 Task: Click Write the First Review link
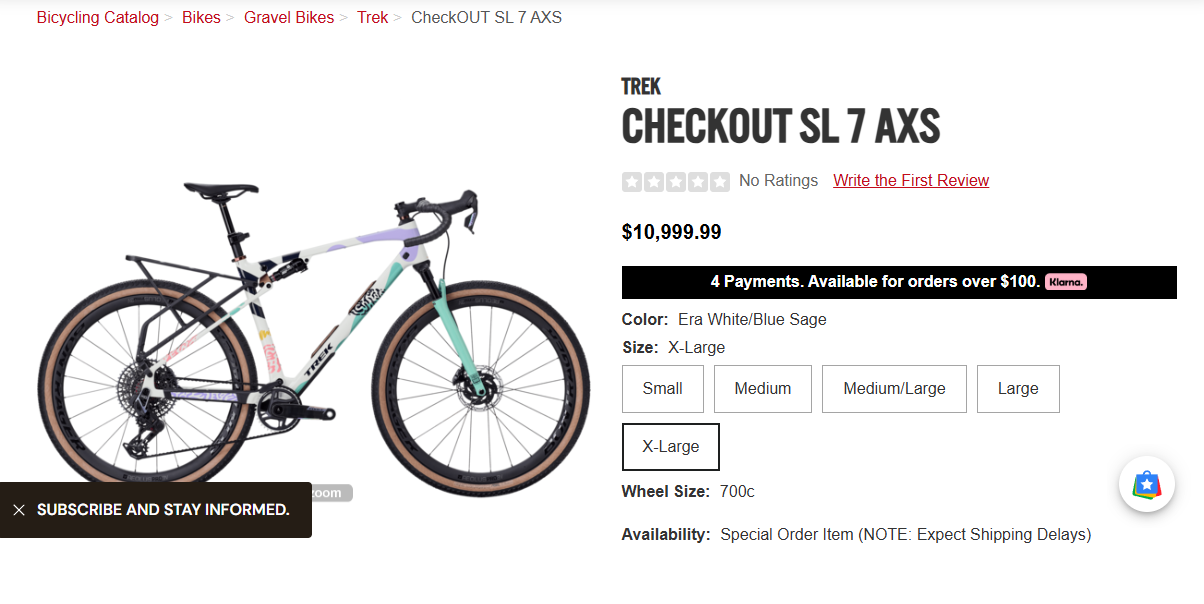(x=911, y=181)
